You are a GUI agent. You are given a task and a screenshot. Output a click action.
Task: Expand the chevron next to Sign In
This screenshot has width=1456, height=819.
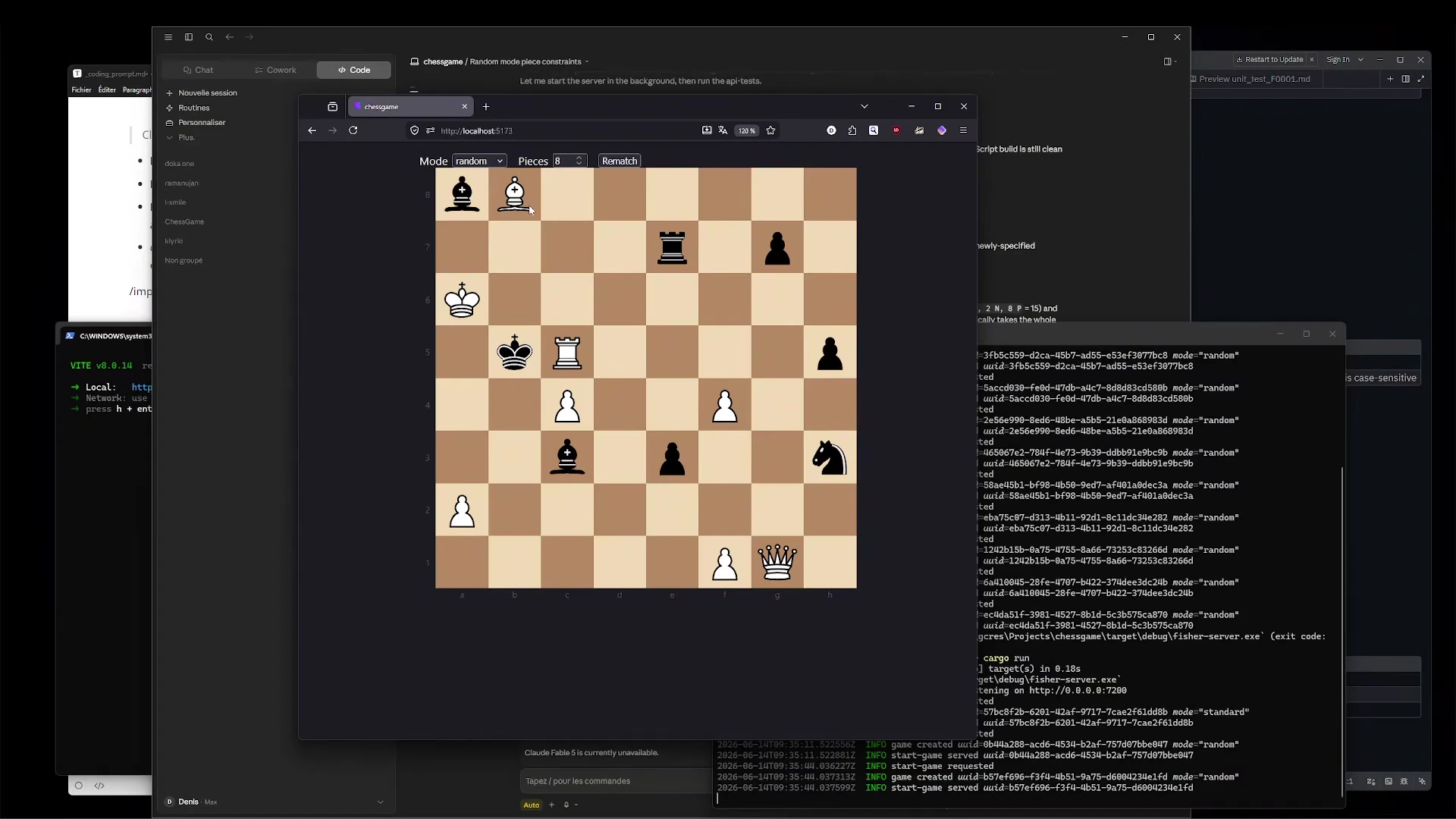[1360, 60]
